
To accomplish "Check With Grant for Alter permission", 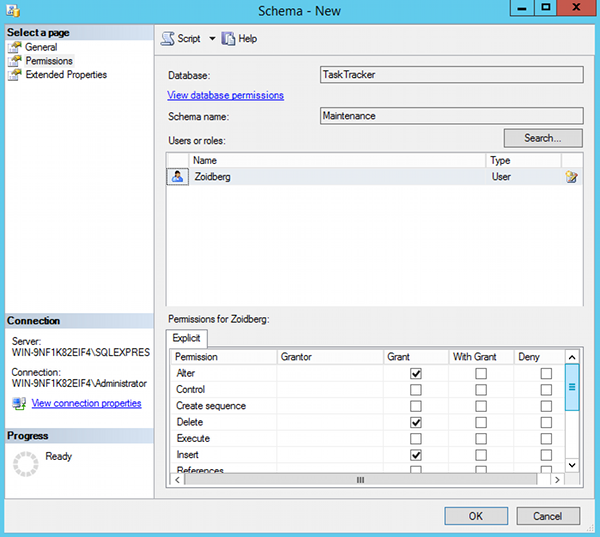I will pos(481,373).
